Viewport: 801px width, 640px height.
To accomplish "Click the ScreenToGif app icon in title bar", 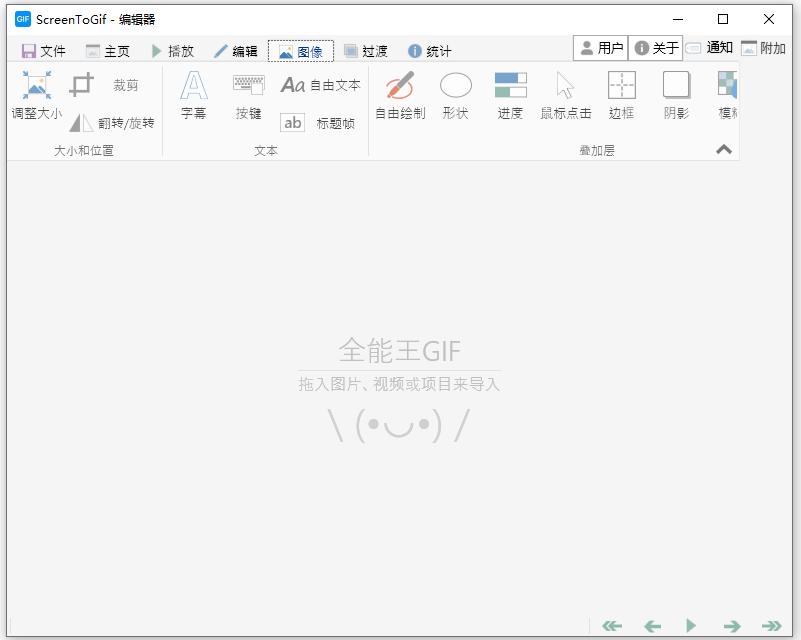I will [23, 19].
